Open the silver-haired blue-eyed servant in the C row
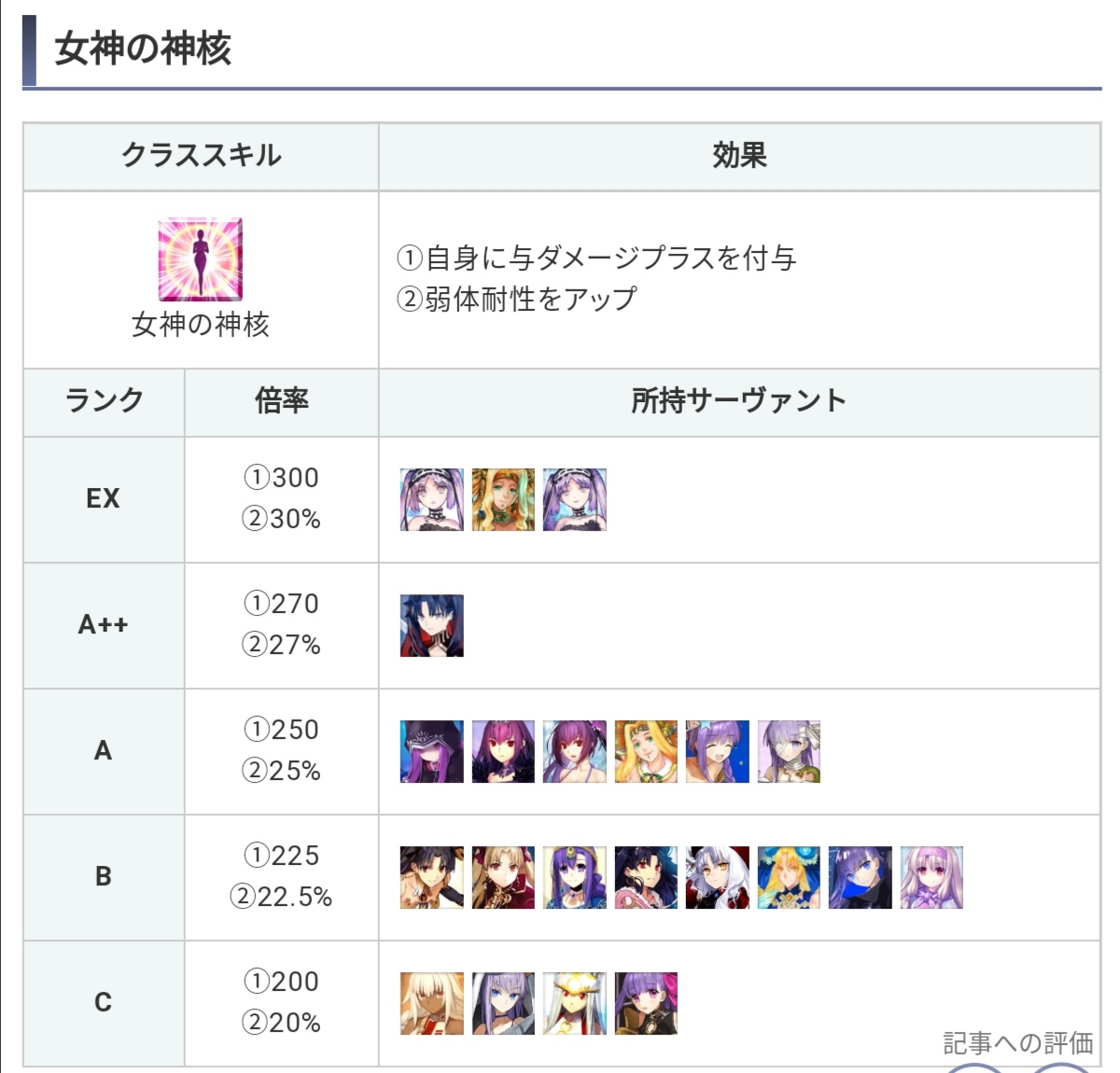The height and width of the screenshot is (1073, 1120). click(x=503, y=1004)
